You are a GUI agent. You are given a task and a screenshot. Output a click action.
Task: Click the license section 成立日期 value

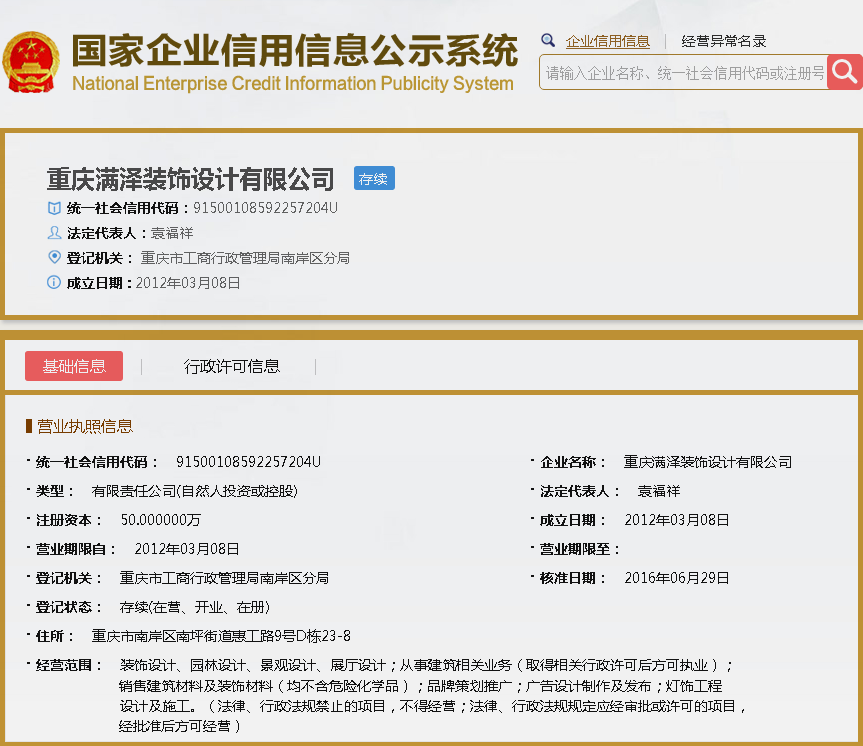pyautogui.click(x=676, y=520)
